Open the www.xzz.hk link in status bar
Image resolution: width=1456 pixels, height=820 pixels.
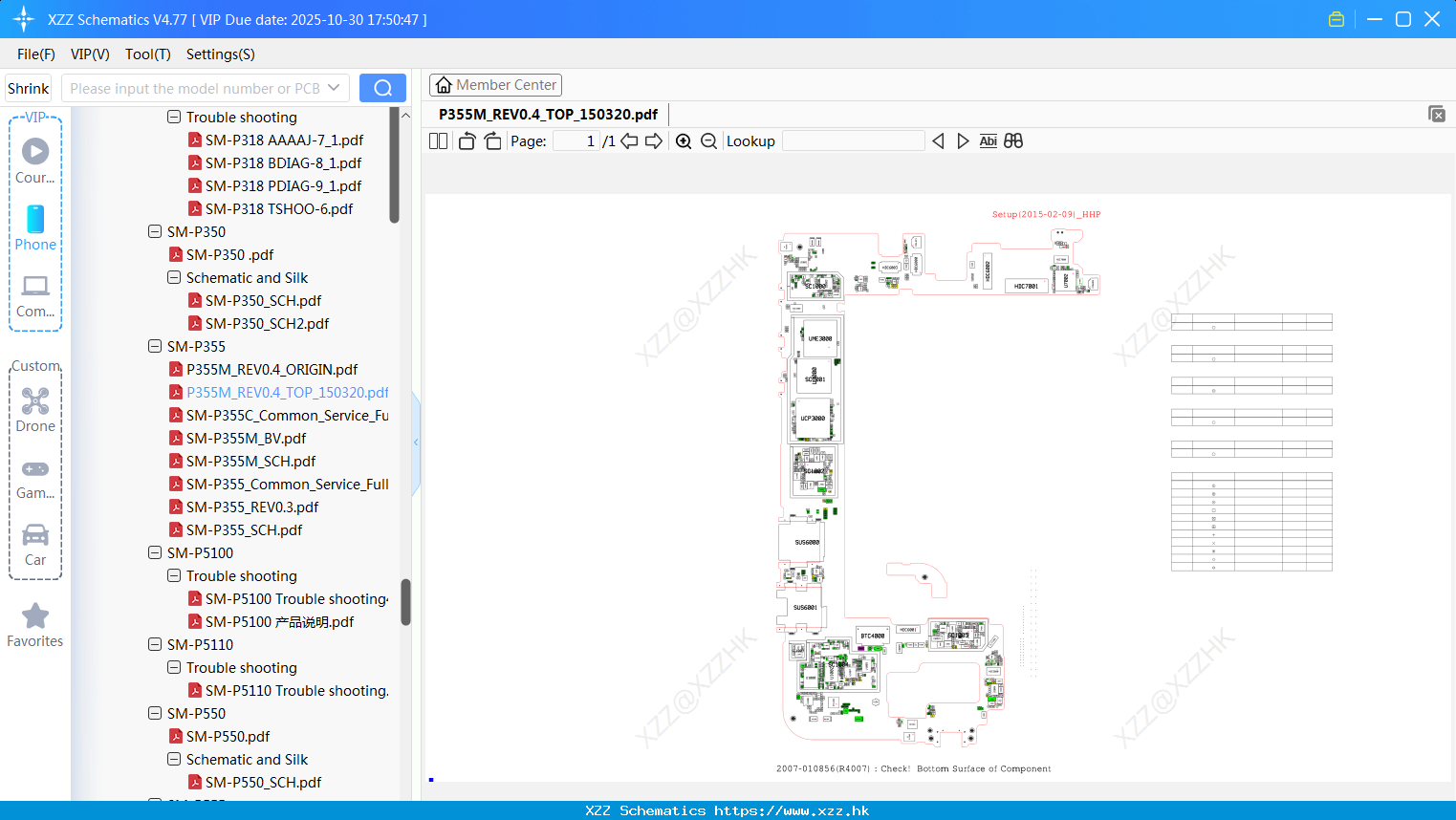792,810
